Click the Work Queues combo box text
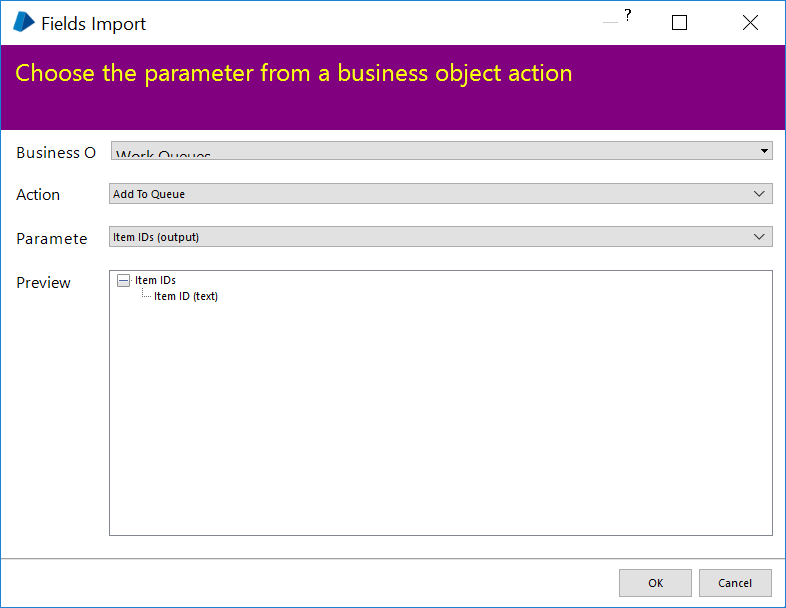786x608 pixels. pos(164,155)
